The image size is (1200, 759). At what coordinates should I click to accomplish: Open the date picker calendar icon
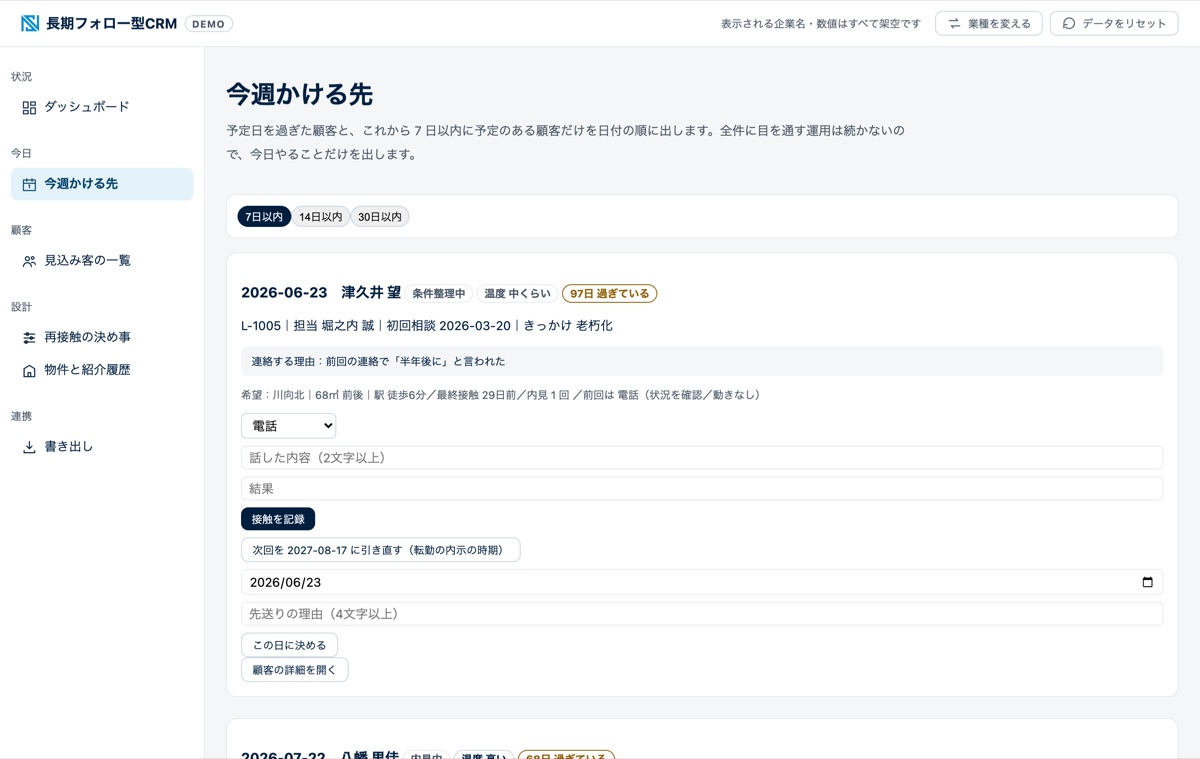pyautogui.click(x=1147, y=582)
